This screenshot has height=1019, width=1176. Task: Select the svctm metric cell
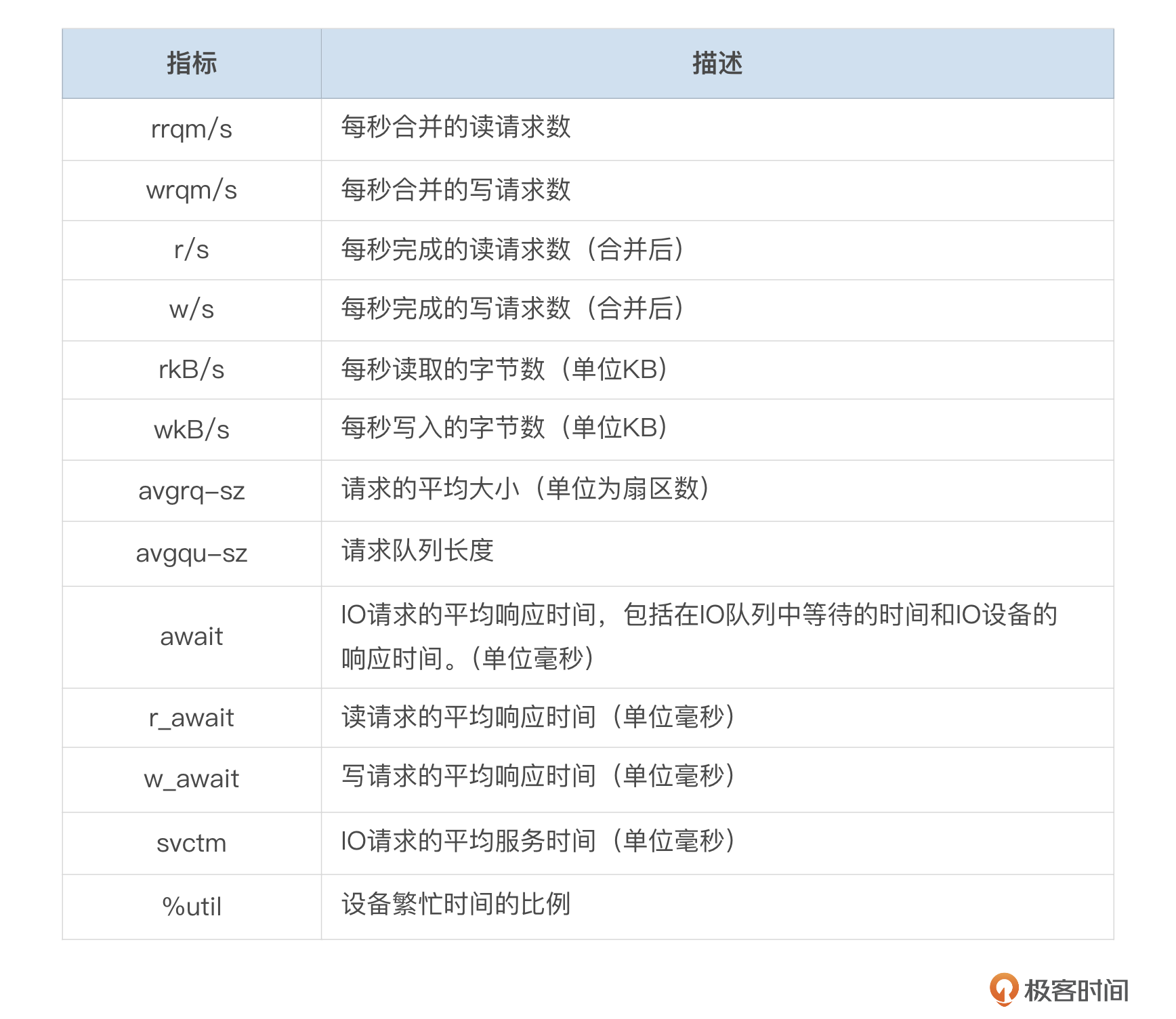click(x=192, y=844)
